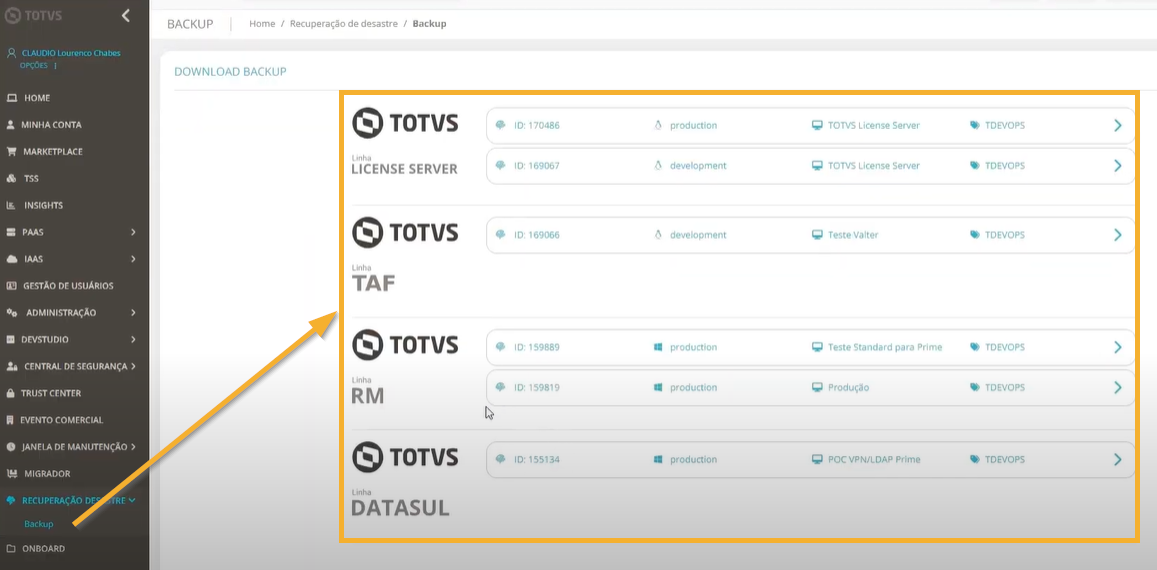Image resolution: width=1157 pixels, height=570 pixels.
Task: Click the PAAS server icon
Action: point(11,232)
